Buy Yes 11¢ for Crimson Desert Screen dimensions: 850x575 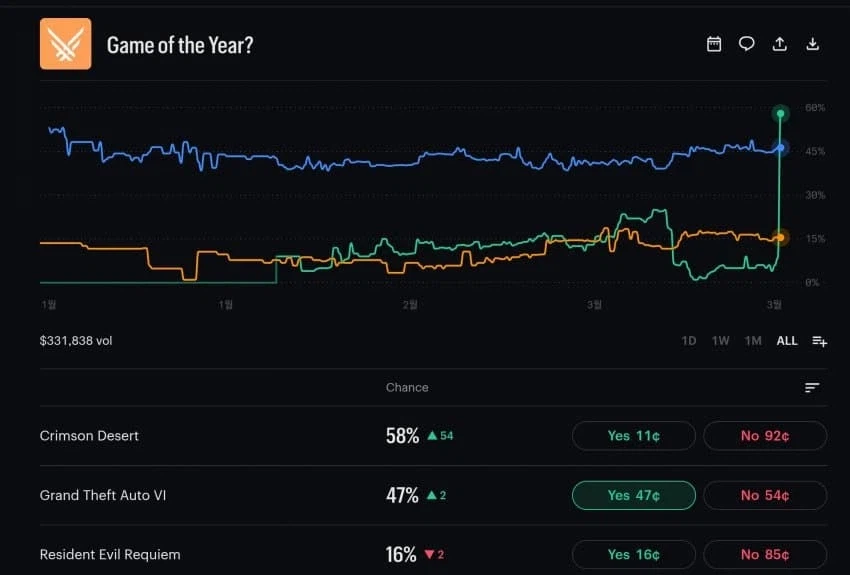click(633, 436)
